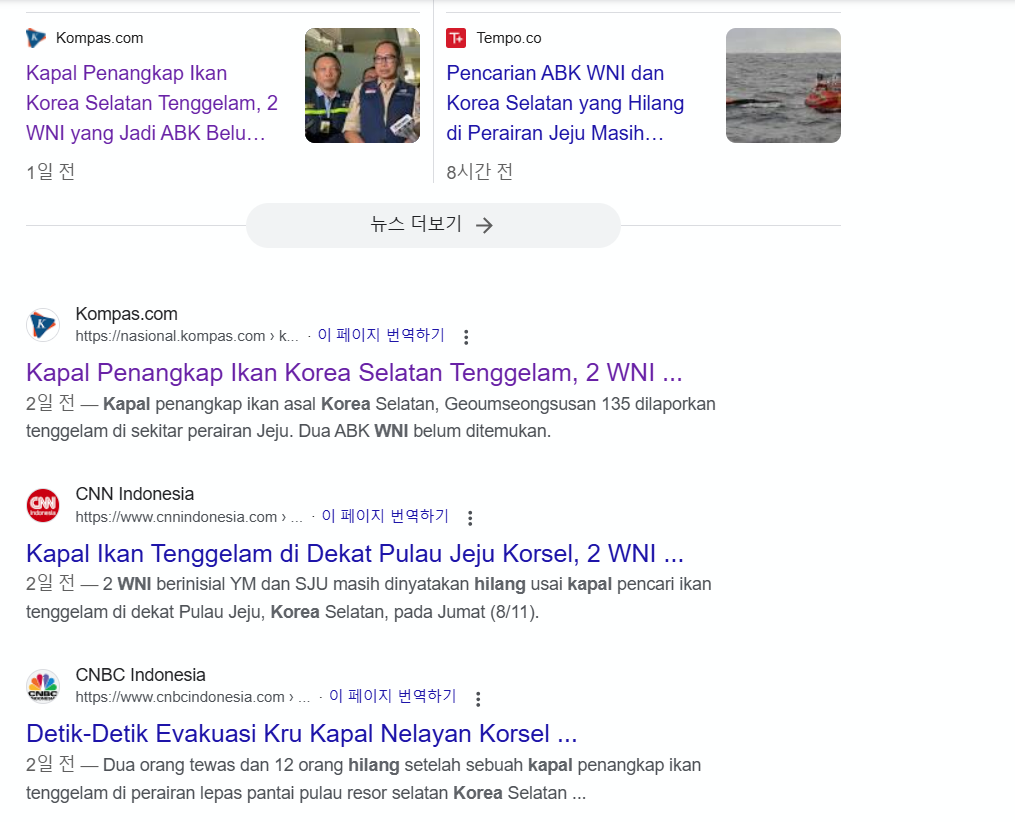Open Kompas result titled Kapal Penangkap Ikan Korea

click(354, 373)
